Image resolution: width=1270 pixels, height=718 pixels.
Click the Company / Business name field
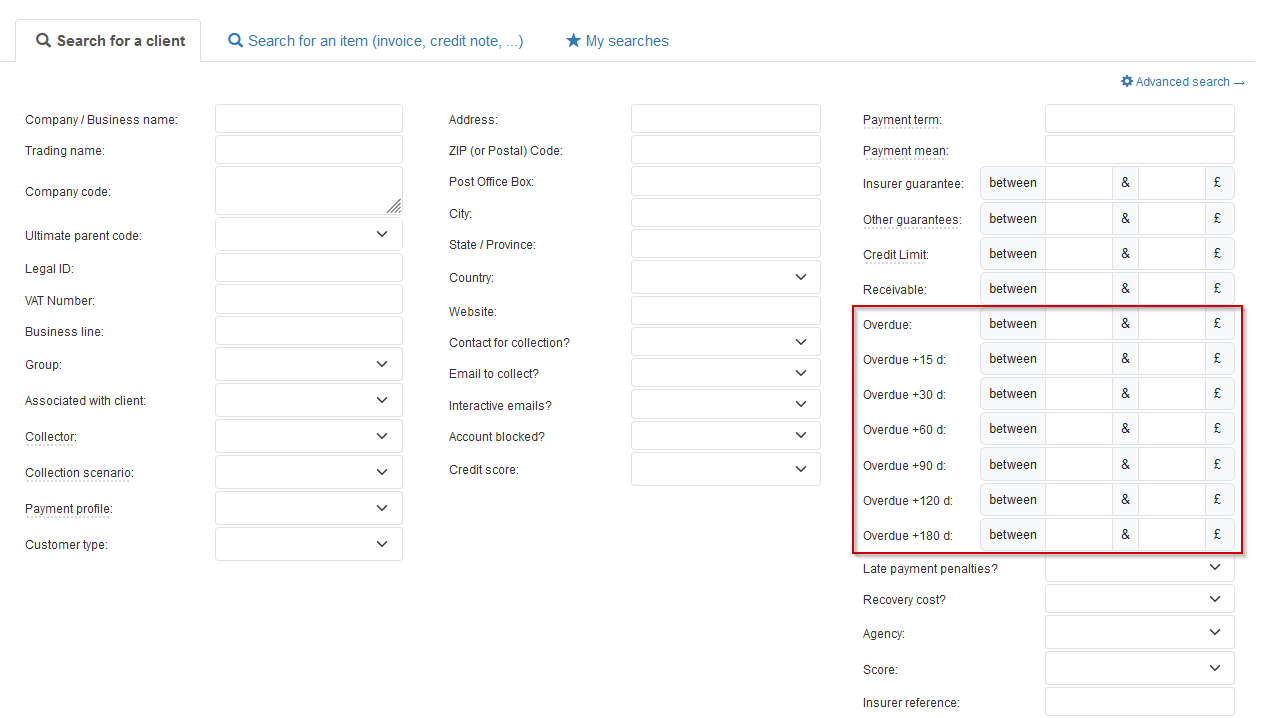(x=308, y=119)
